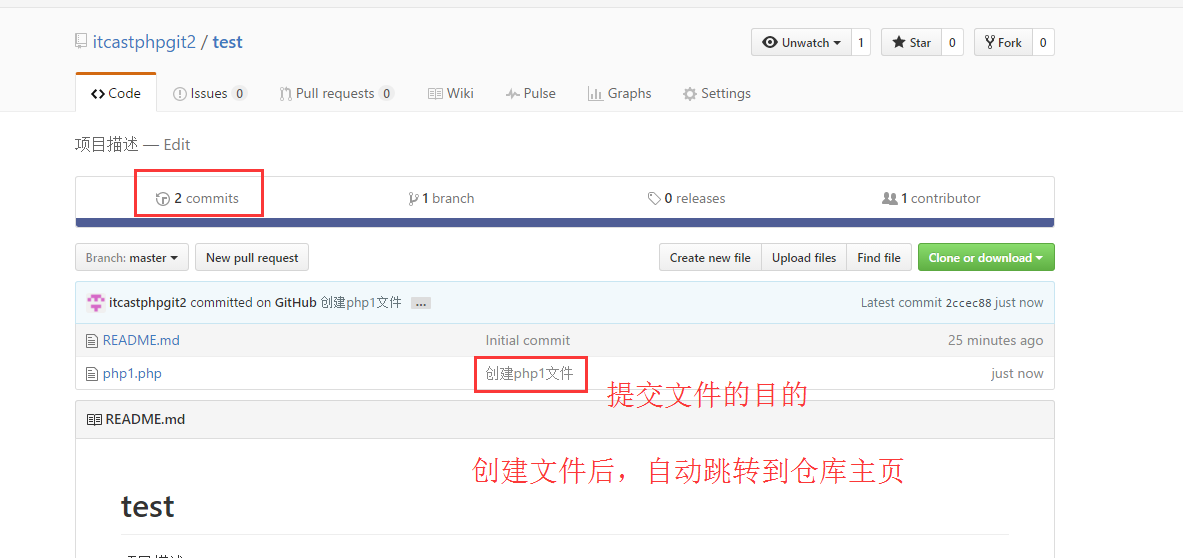Open the Branch: master dropdown

(x=131, y=257)
